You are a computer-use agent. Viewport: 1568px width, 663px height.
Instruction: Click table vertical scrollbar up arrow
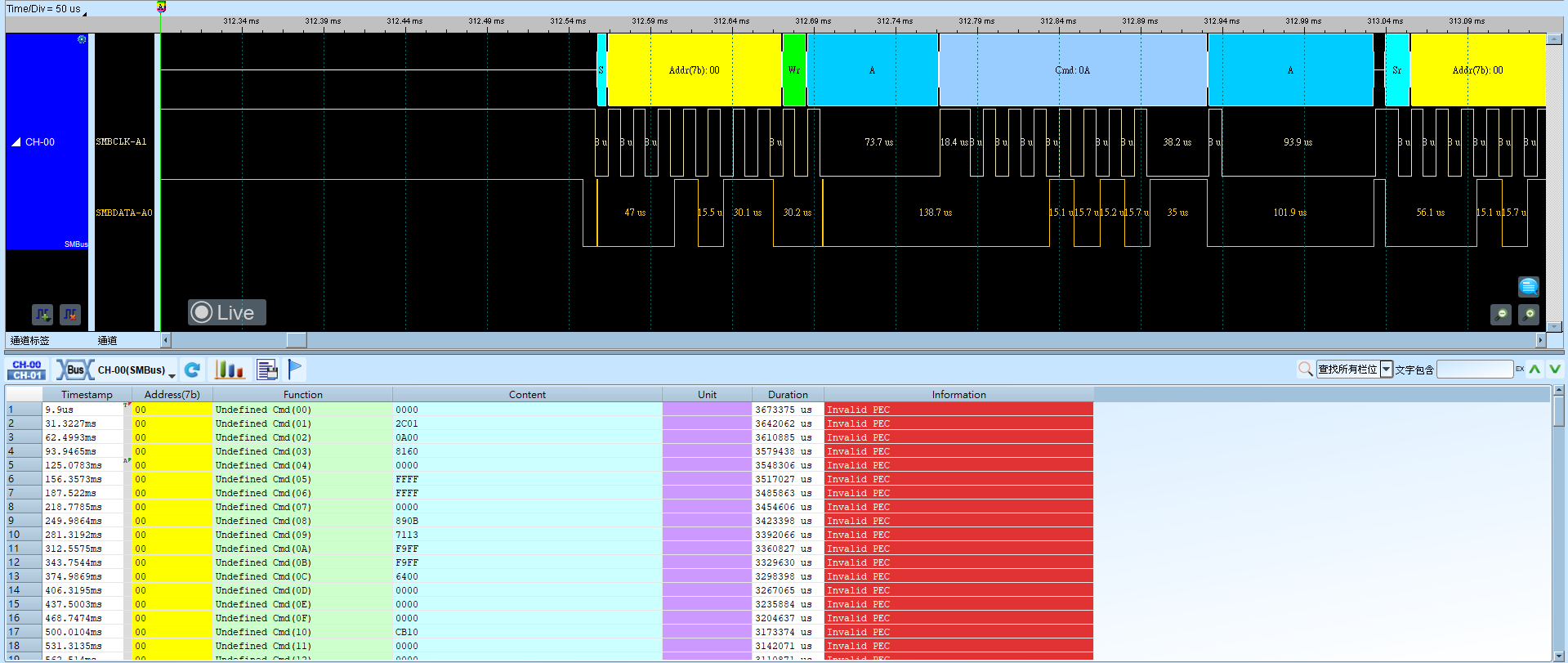(x=1559, y=392)
